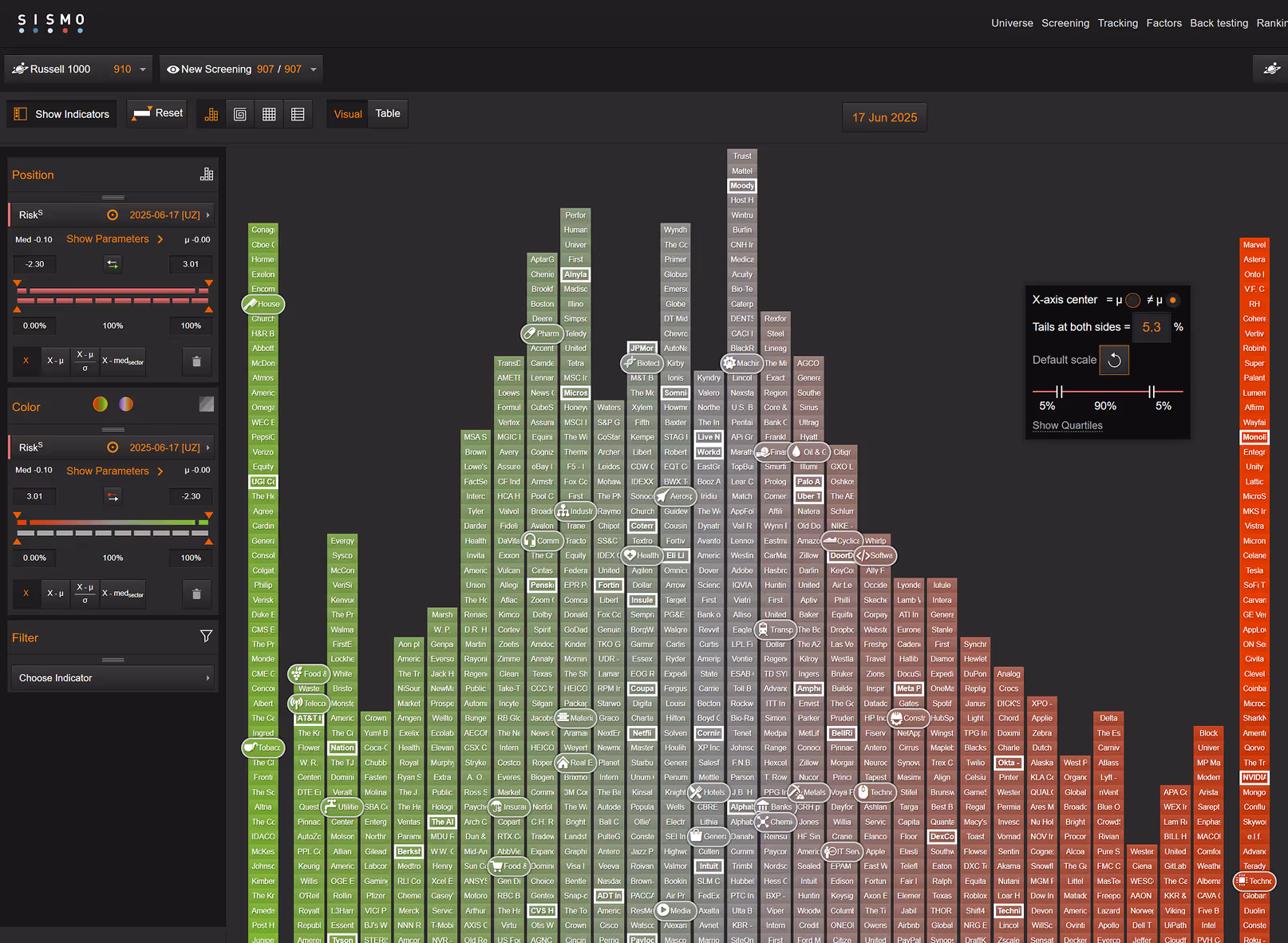
Task: Expand the Position RiskS indicator selector
Action: pos(113,215)
